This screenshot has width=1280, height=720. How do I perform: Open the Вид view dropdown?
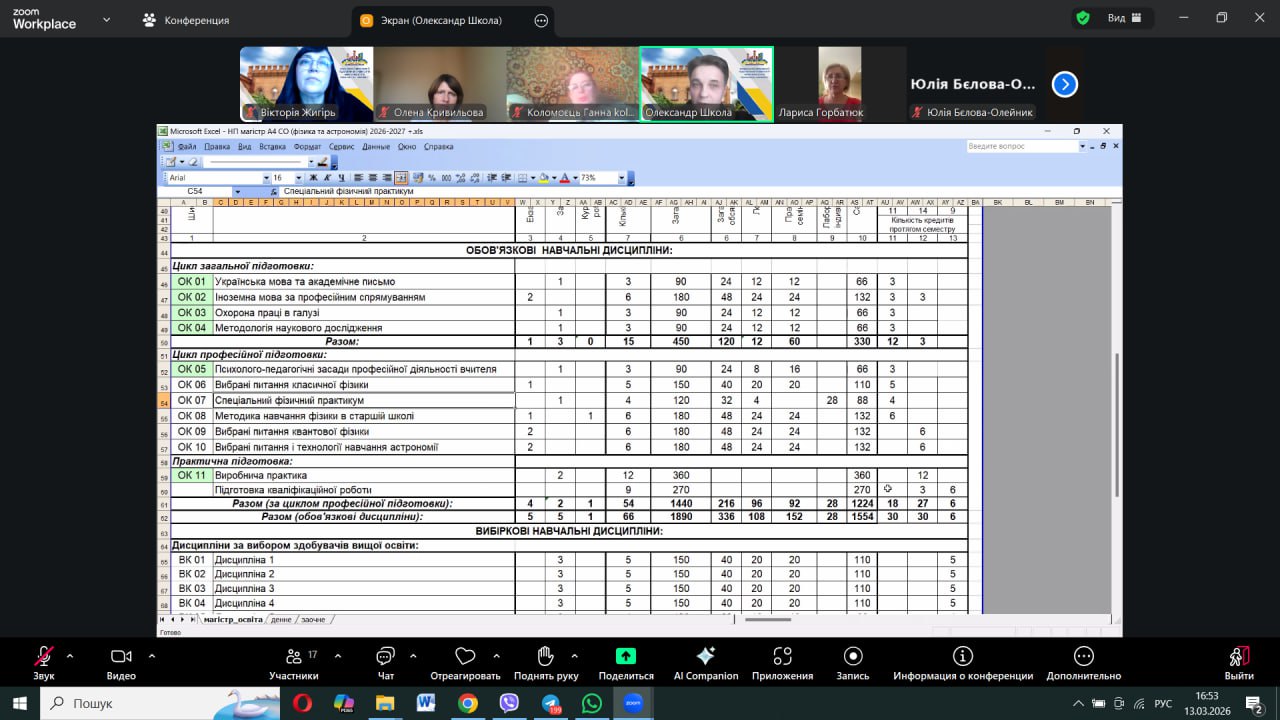point(1116,18)
